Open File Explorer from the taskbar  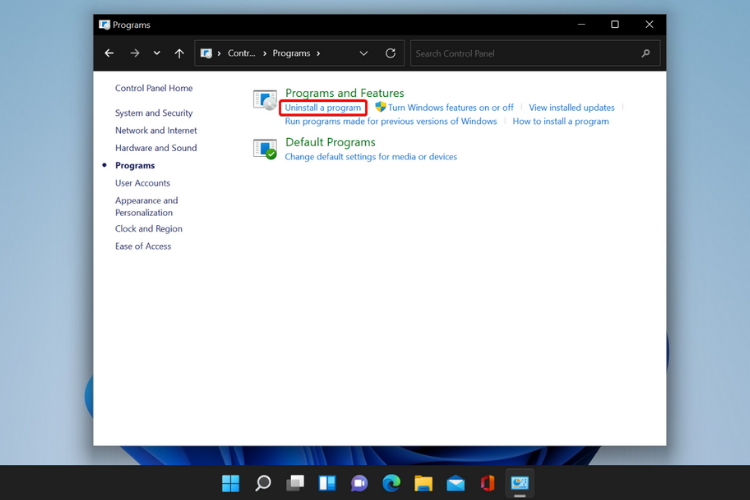point(423,483)
